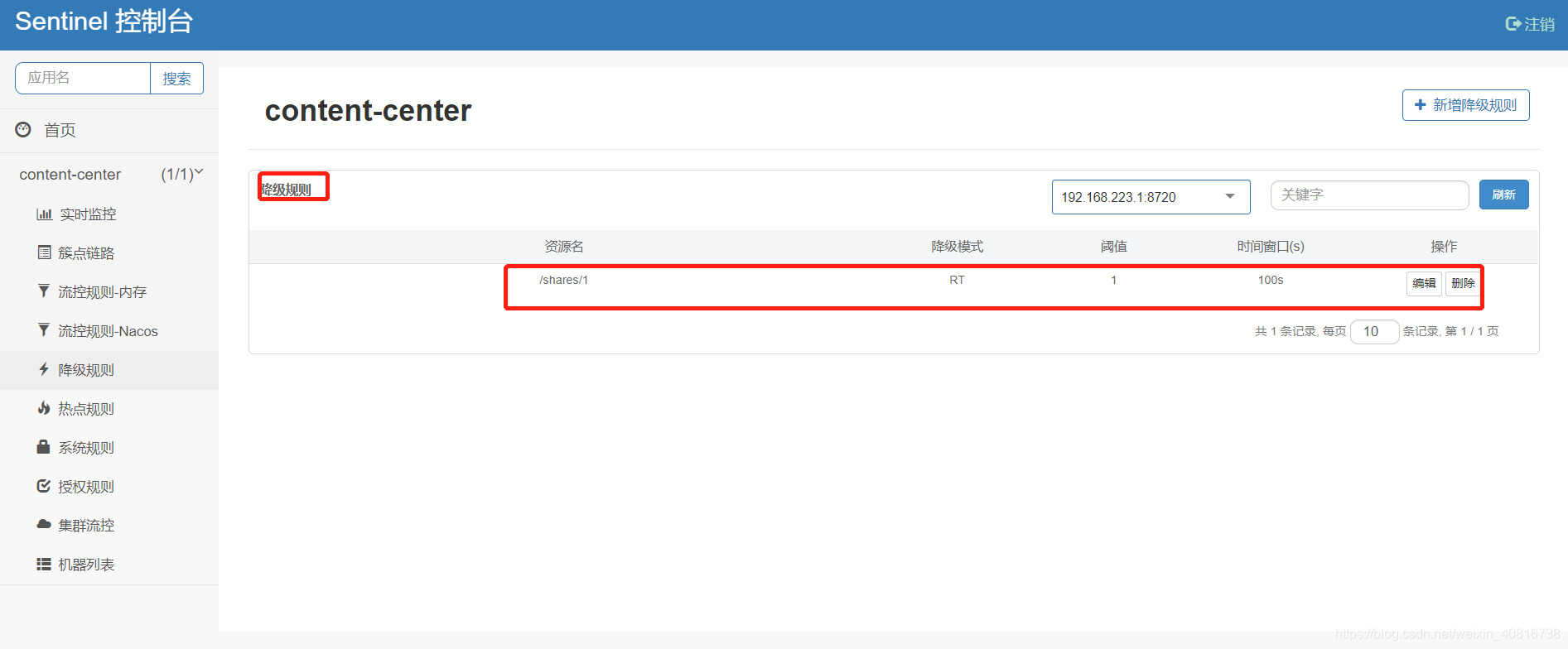1568x649 pixels.
Task: Click the 第 1 / 1 页 page indicator
Action: (x=1472, y=331)
